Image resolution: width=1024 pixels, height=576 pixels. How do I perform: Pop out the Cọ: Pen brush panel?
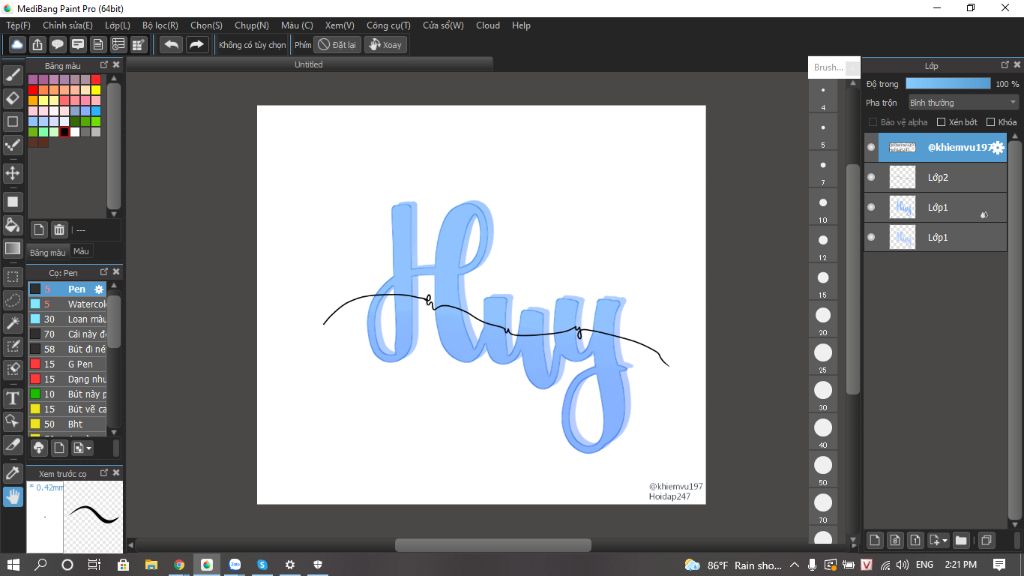[x=104, y=272]
